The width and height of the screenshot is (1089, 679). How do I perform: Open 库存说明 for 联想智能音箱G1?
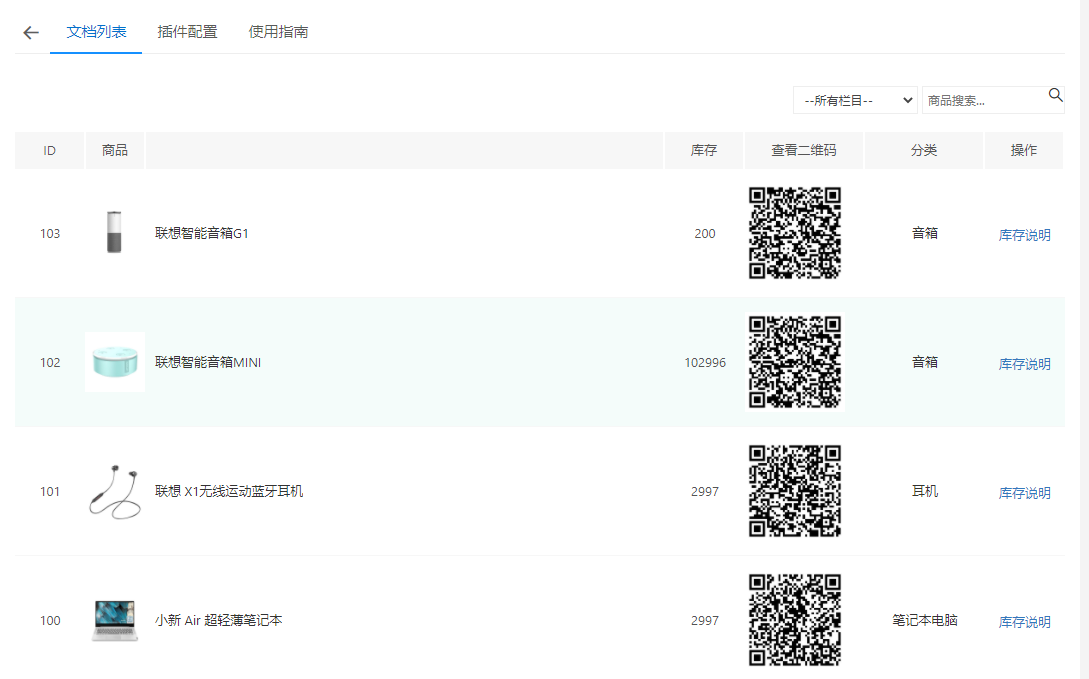click(1024, 235)
